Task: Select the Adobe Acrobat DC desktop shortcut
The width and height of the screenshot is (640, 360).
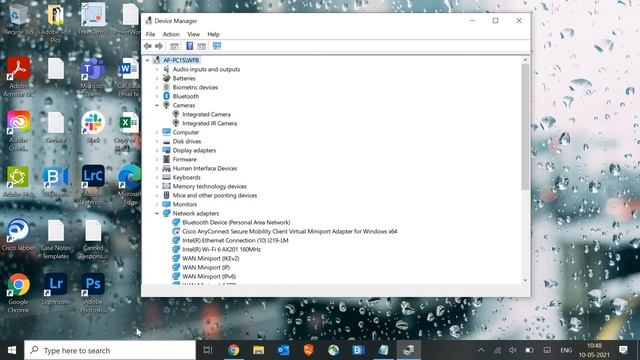Action: (x=18, y=77)
